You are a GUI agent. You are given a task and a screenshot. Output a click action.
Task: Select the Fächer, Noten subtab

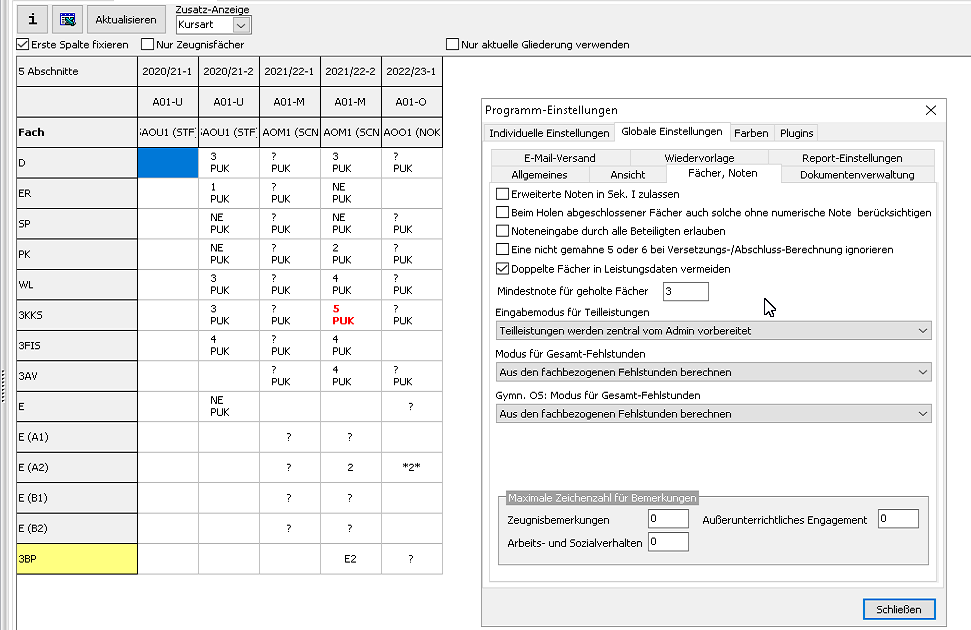(723, 173)
